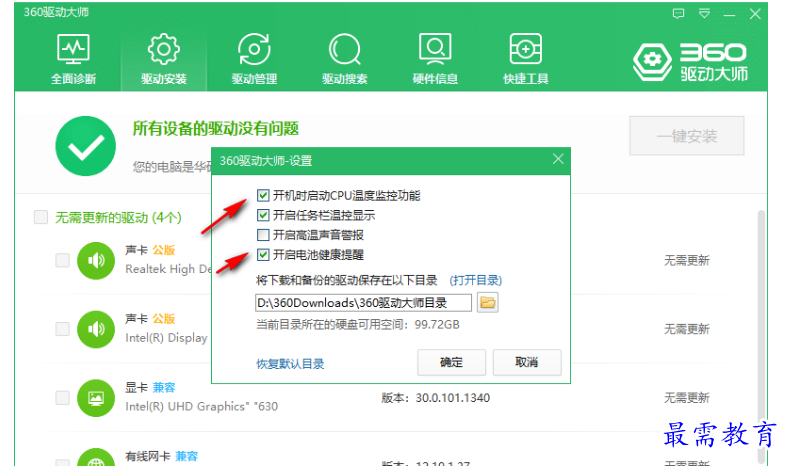
Task: Open the title bar dropdown menu icon
Action: 704,14
